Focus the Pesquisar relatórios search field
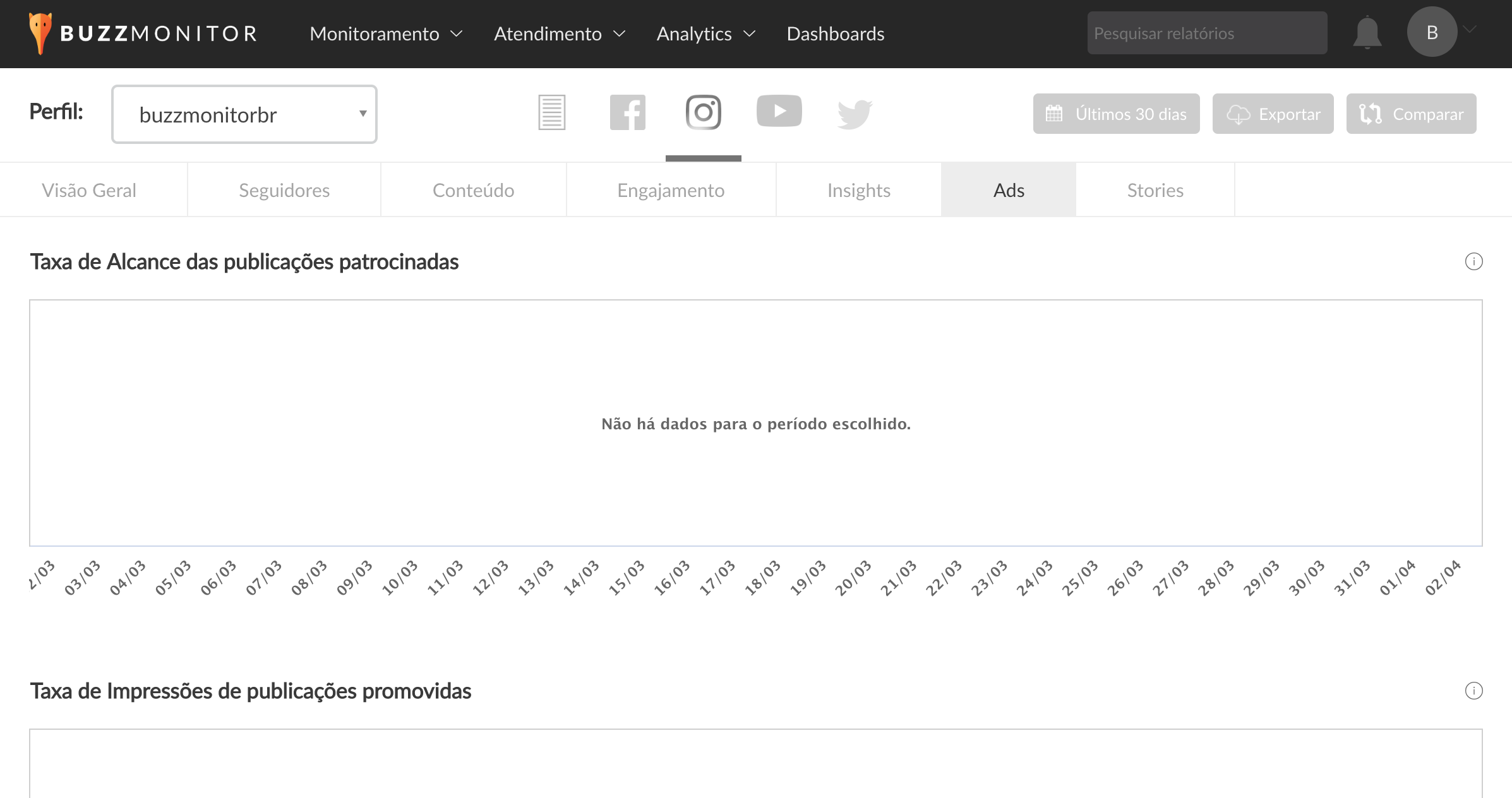 pos(1207,33)
